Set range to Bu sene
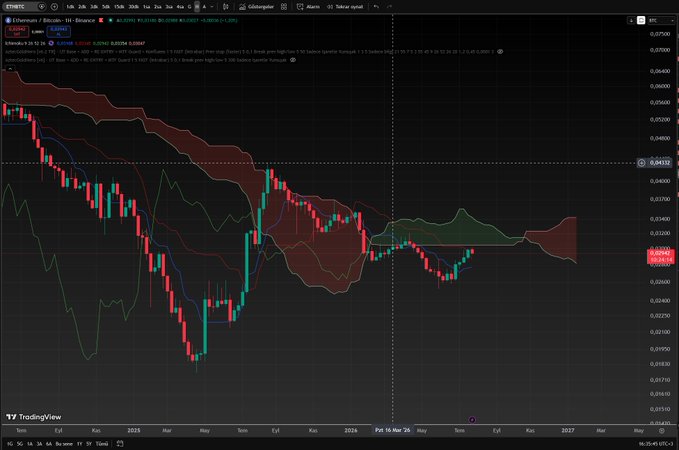Image resolution: width=679 pixels, height=450 pixels. pyautogui.click(x=64, y=444)
